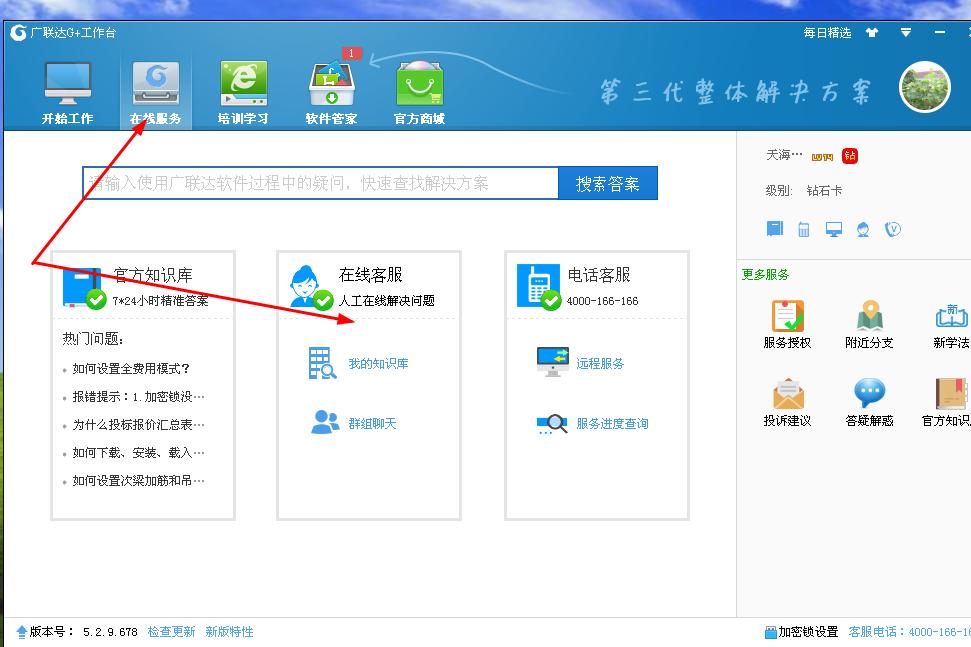This screenshot has width=971, height=647.
Task: Open the 开始工作 tab
Action: pyautogui.click(x=67, y=93)
